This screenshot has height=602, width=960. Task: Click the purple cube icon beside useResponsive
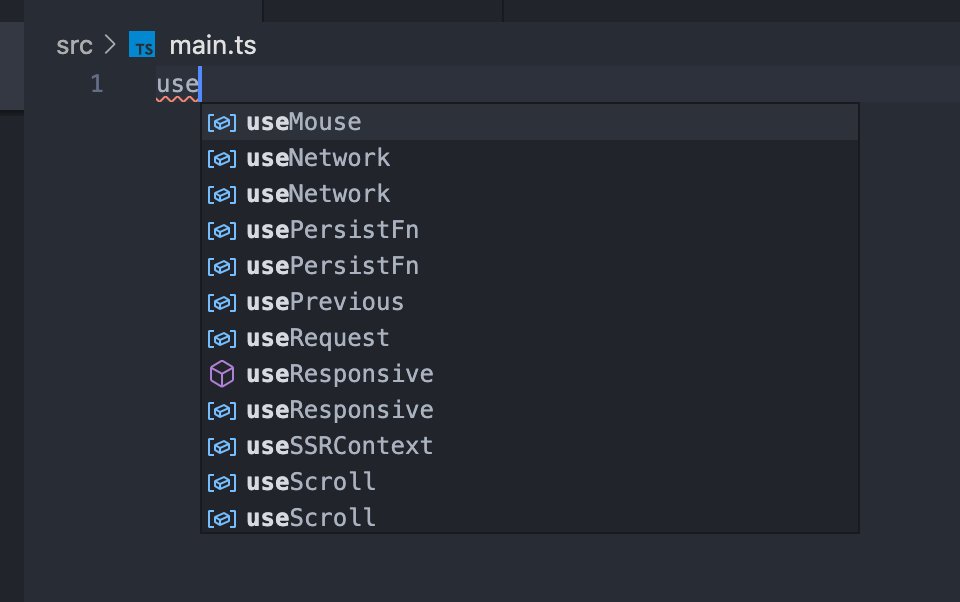point(221,373)
